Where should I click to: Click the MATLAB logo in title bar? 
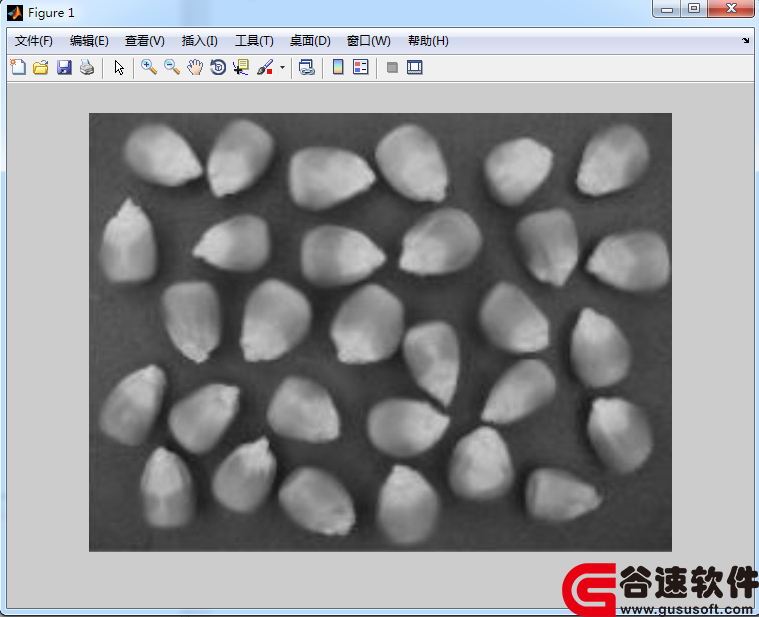15,13
